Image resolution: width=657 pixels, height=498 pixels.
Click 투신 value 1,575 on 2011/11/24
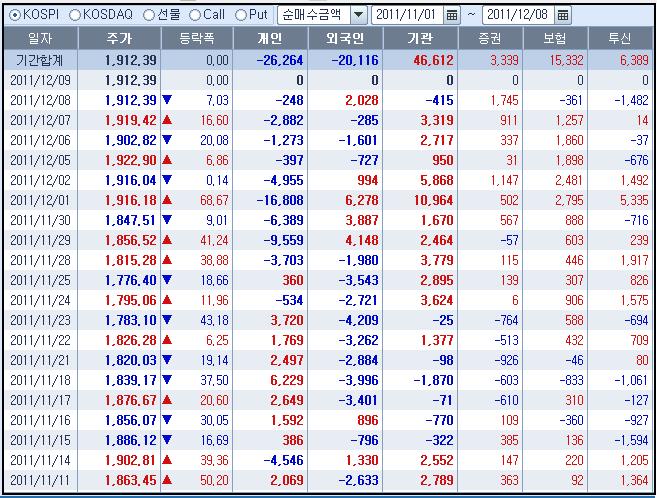(x=634, y=301)
